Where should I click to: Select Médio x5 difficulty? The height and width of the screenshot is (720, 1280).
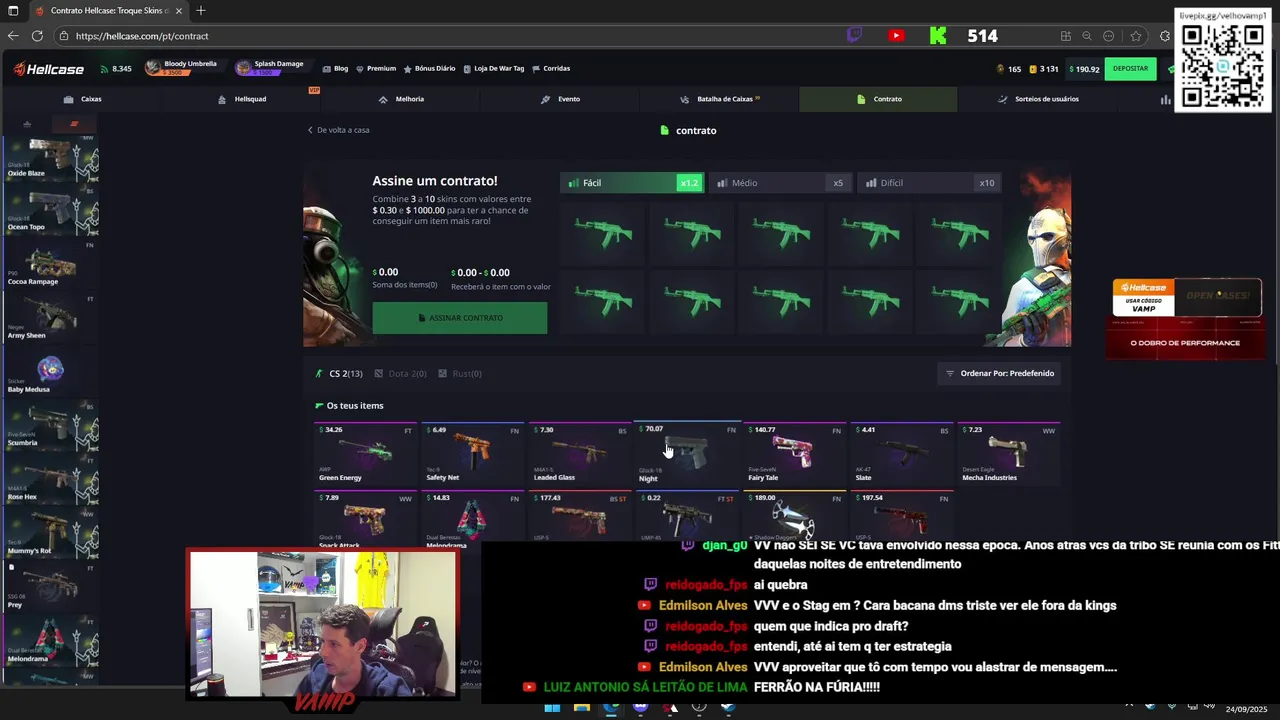[780, 183]
